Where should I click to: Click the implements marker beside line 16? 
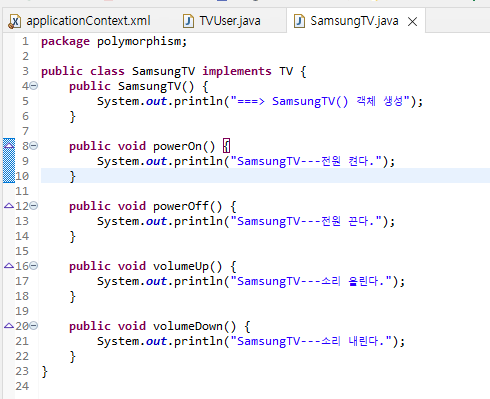click(x=9, y=265)
